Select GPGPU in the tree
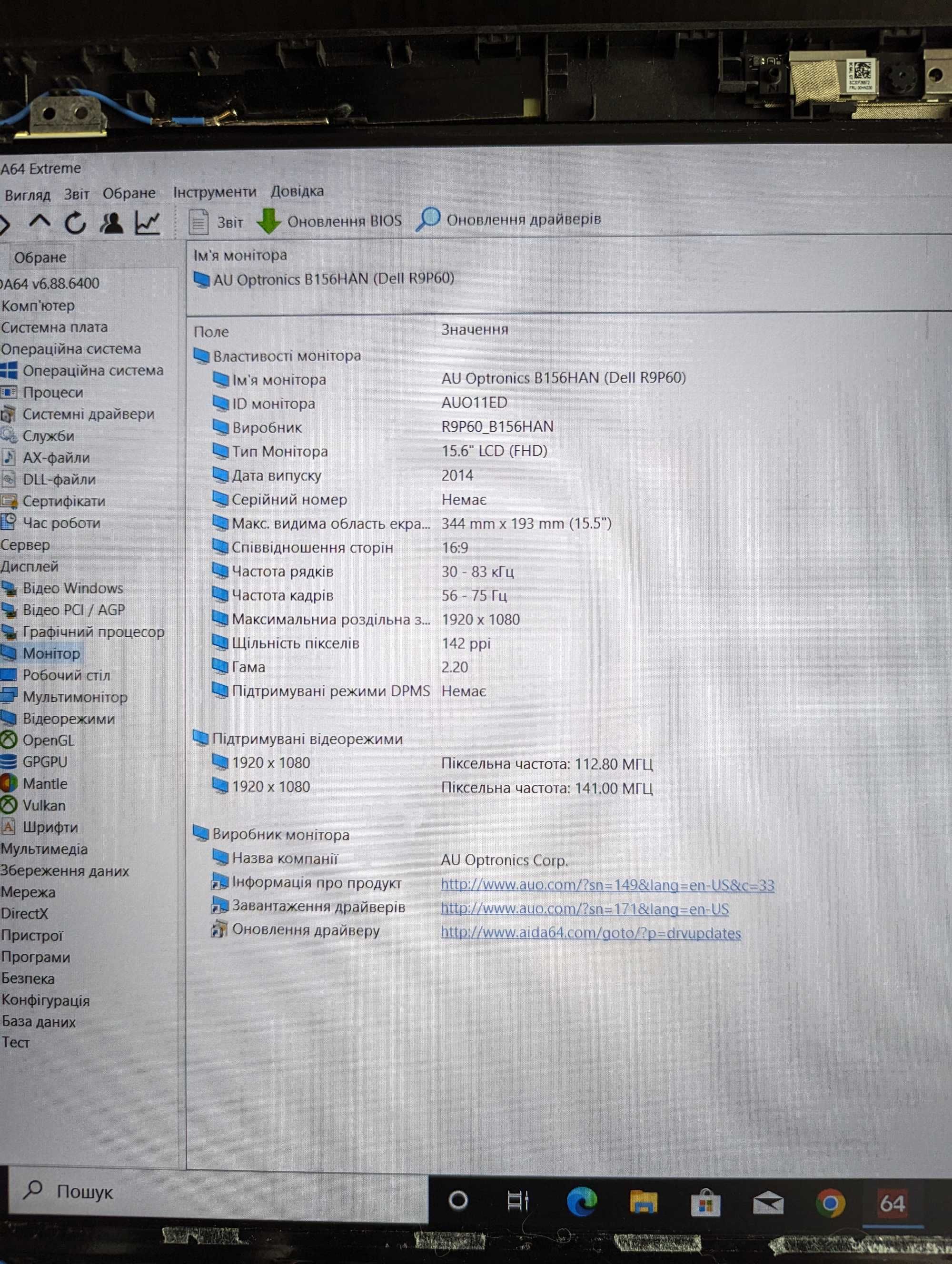Image resolution: width=952 pixels, height=1264 pixels. [x=35, y=762]
